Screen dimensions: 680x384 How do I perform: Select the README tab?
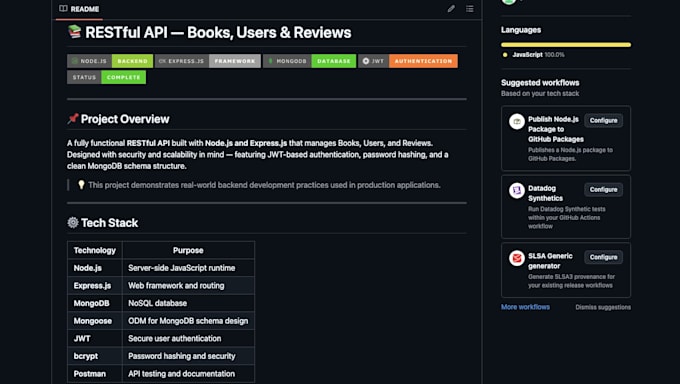pyautogui.click(x=79, y=9)
